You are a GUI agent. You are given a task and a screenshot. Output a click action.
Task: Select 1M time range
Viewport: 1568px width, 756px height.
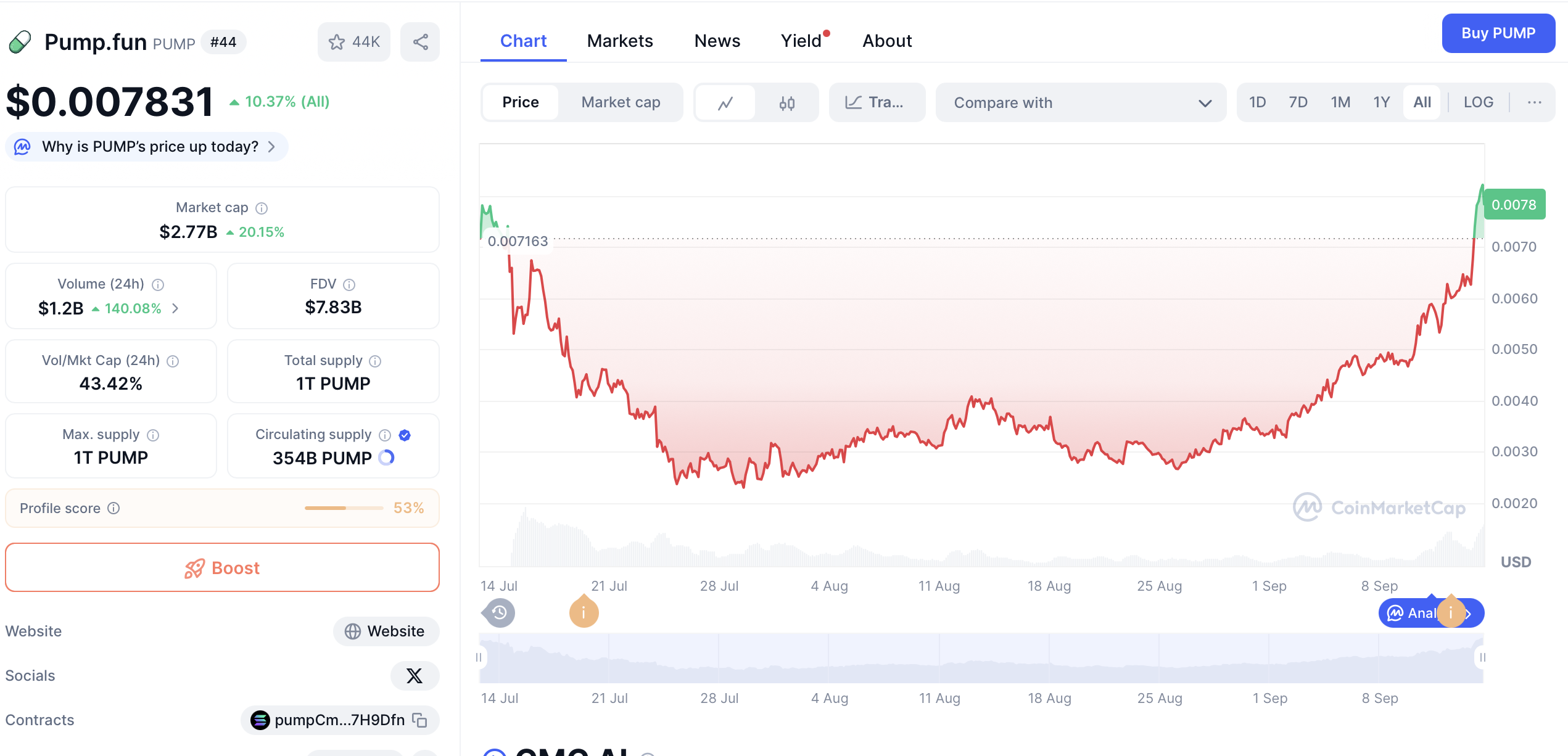point(1340,102)
